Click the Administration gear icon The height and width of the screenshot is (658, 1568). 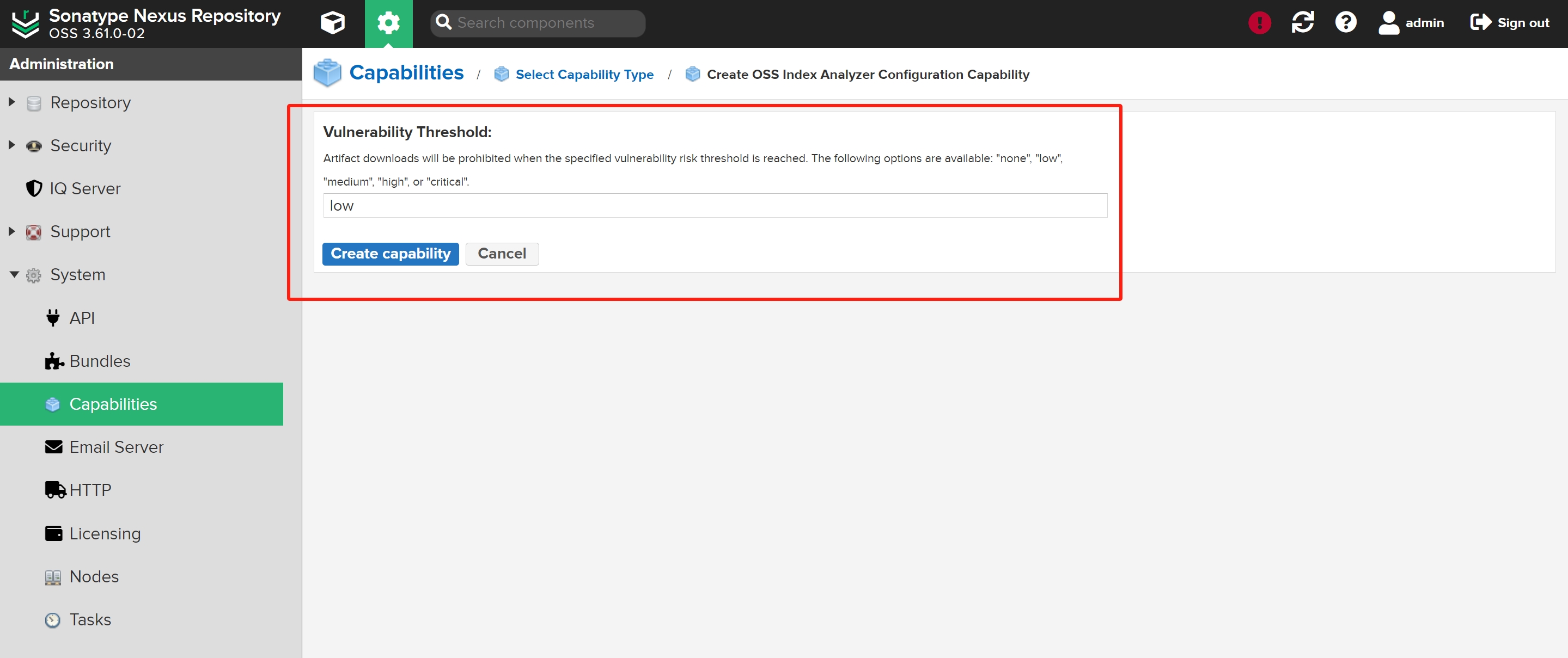coord(388,23)
